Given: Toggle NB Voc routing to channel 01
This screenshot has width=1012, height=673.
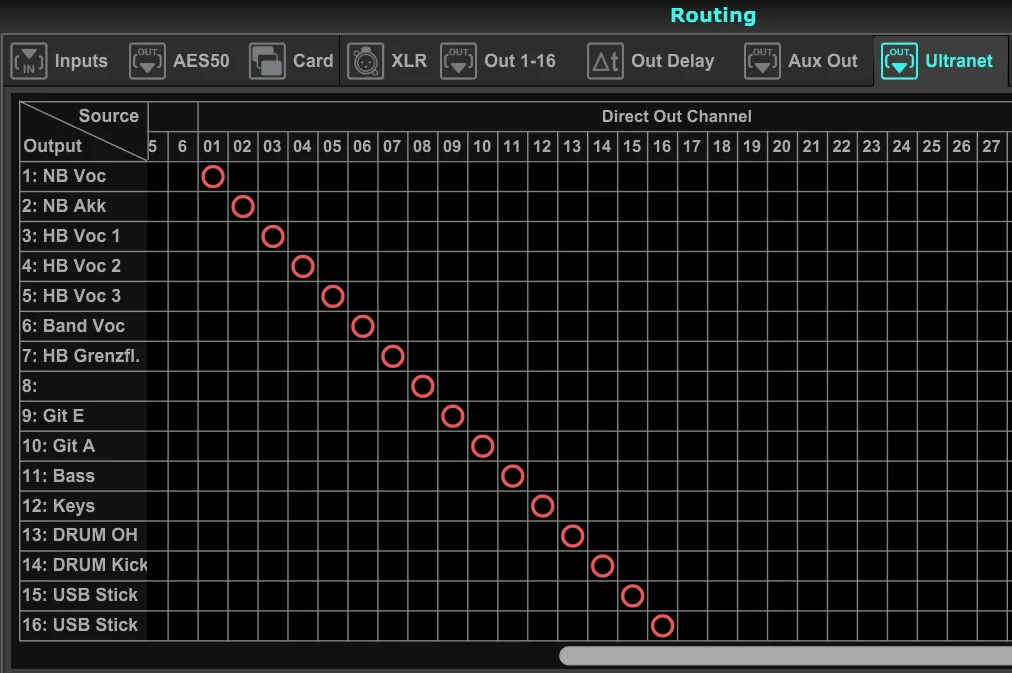Looking at the screenshot, I should click(212, 177).
